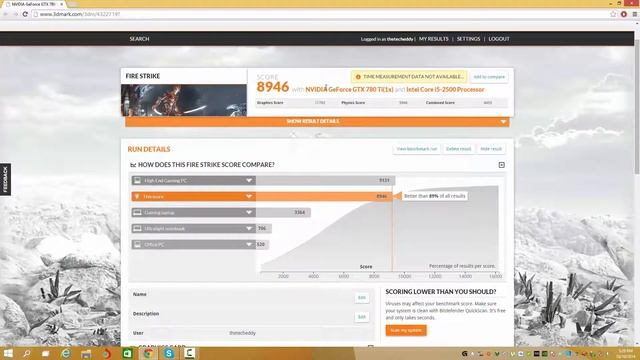Click warning icon beside time measurement notice

pos(358,77)
